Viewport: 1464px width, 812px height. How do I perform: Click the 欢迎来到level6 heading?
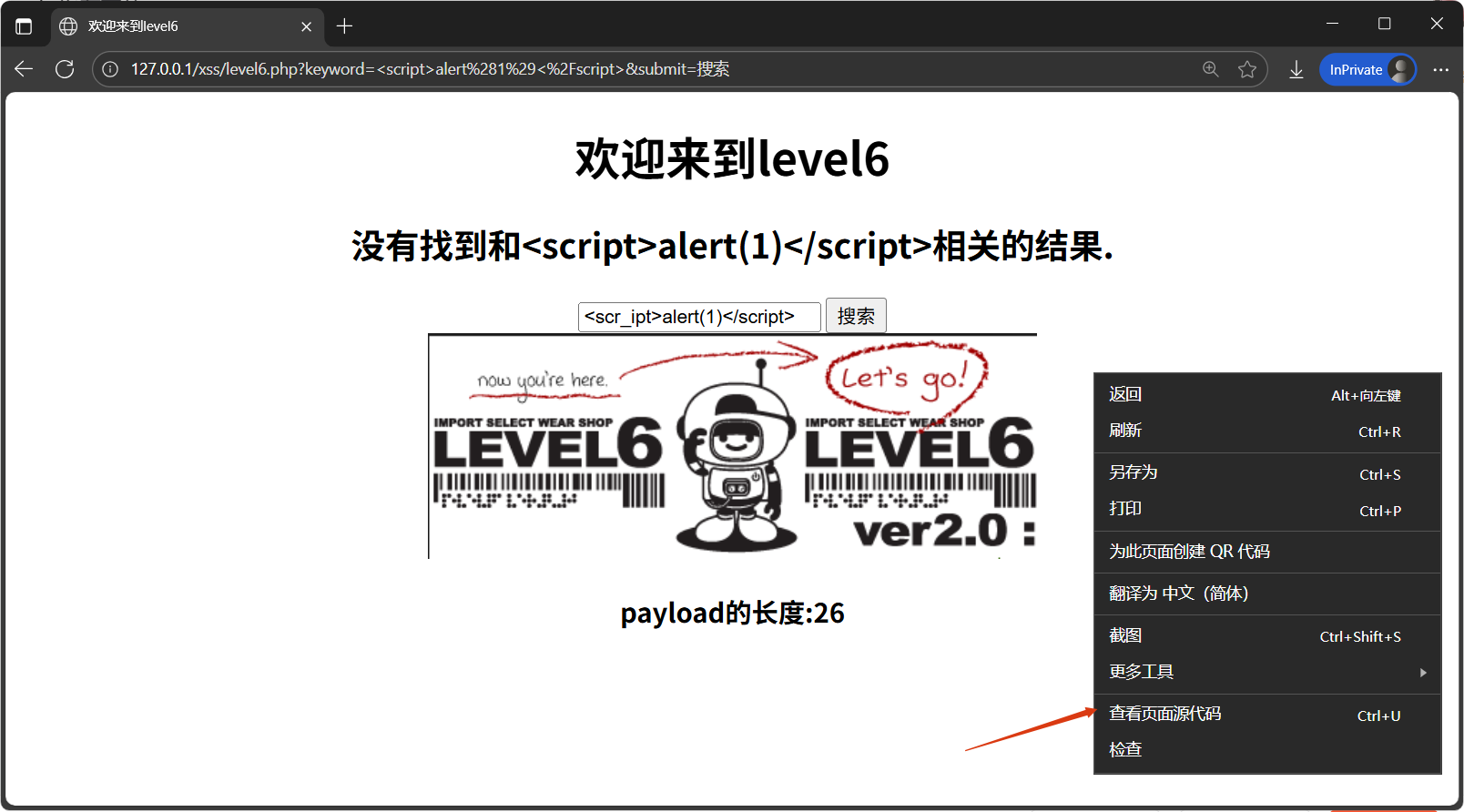coord(732,158)
